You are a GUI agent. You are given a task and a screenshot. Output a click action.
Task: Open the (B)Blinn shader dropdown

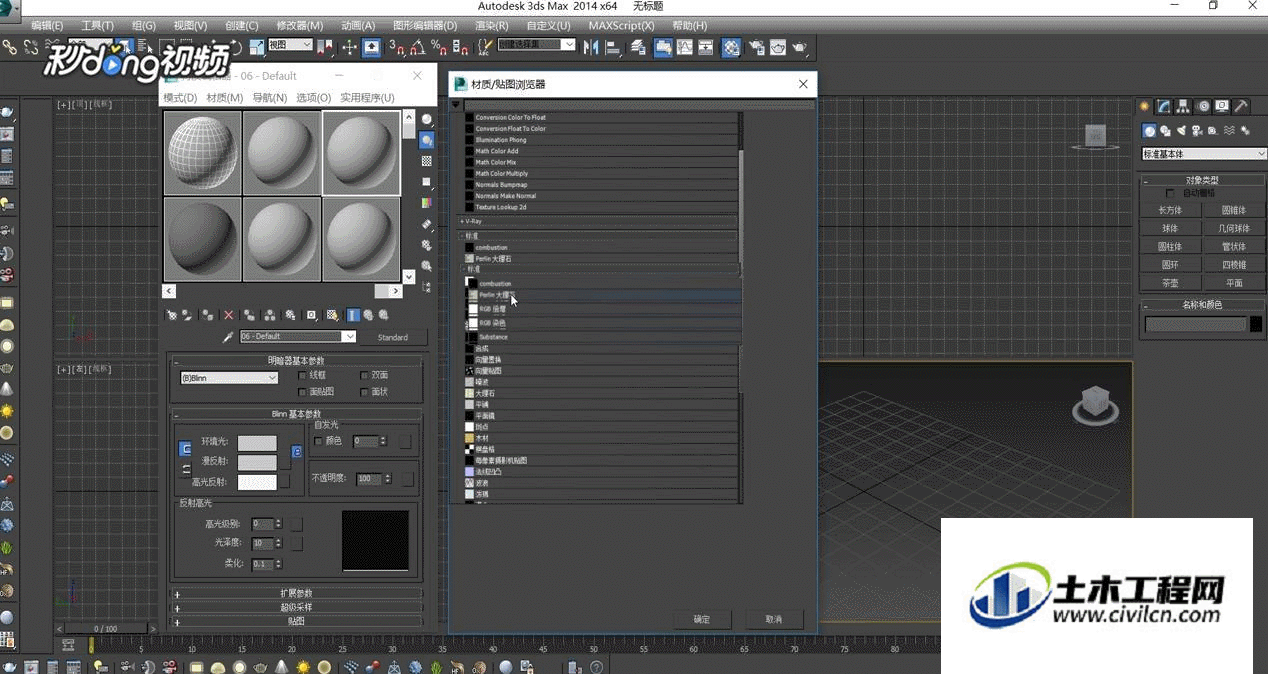coord(229,378)
